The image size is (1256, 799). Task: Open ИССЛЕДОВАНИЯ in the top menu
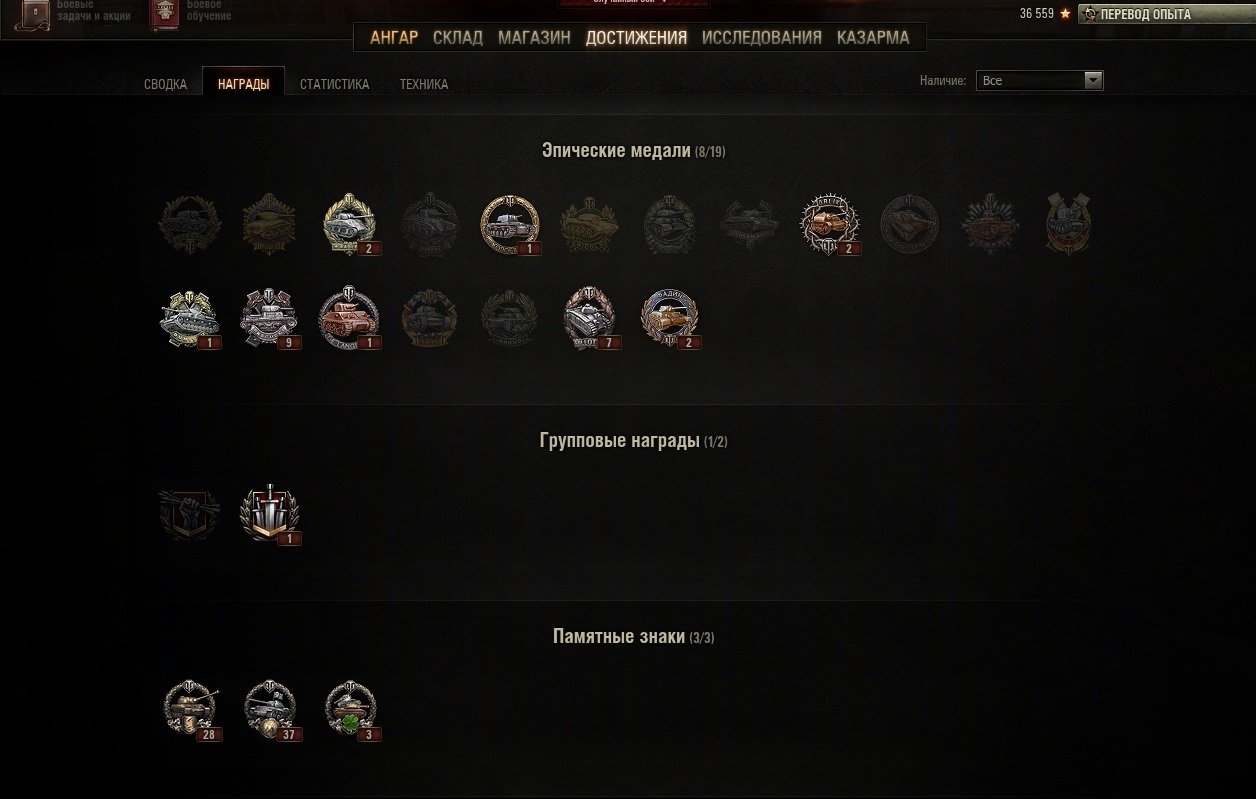coord(762,38)
